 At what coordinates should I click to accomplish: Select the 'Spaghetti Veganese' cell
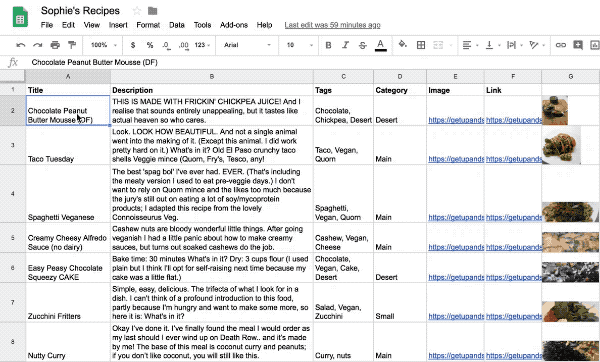point(68,194)
